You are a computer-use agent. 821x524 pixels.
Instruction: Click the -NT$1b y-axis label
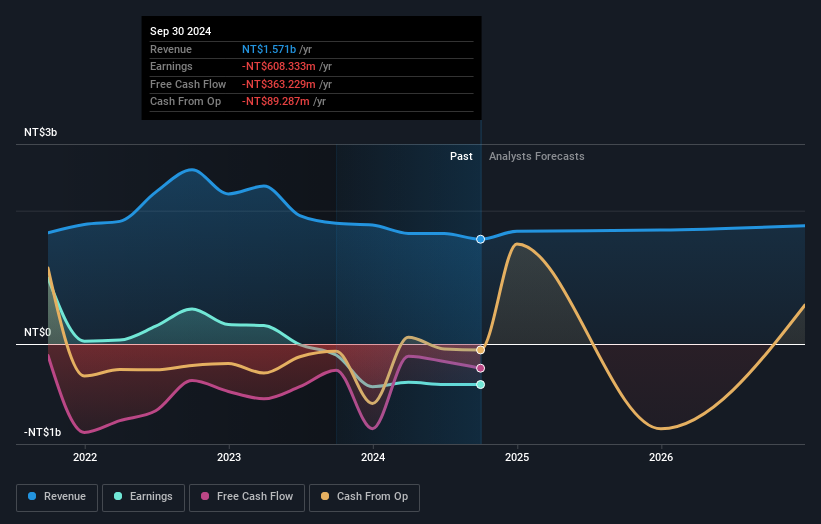point(42,432)
